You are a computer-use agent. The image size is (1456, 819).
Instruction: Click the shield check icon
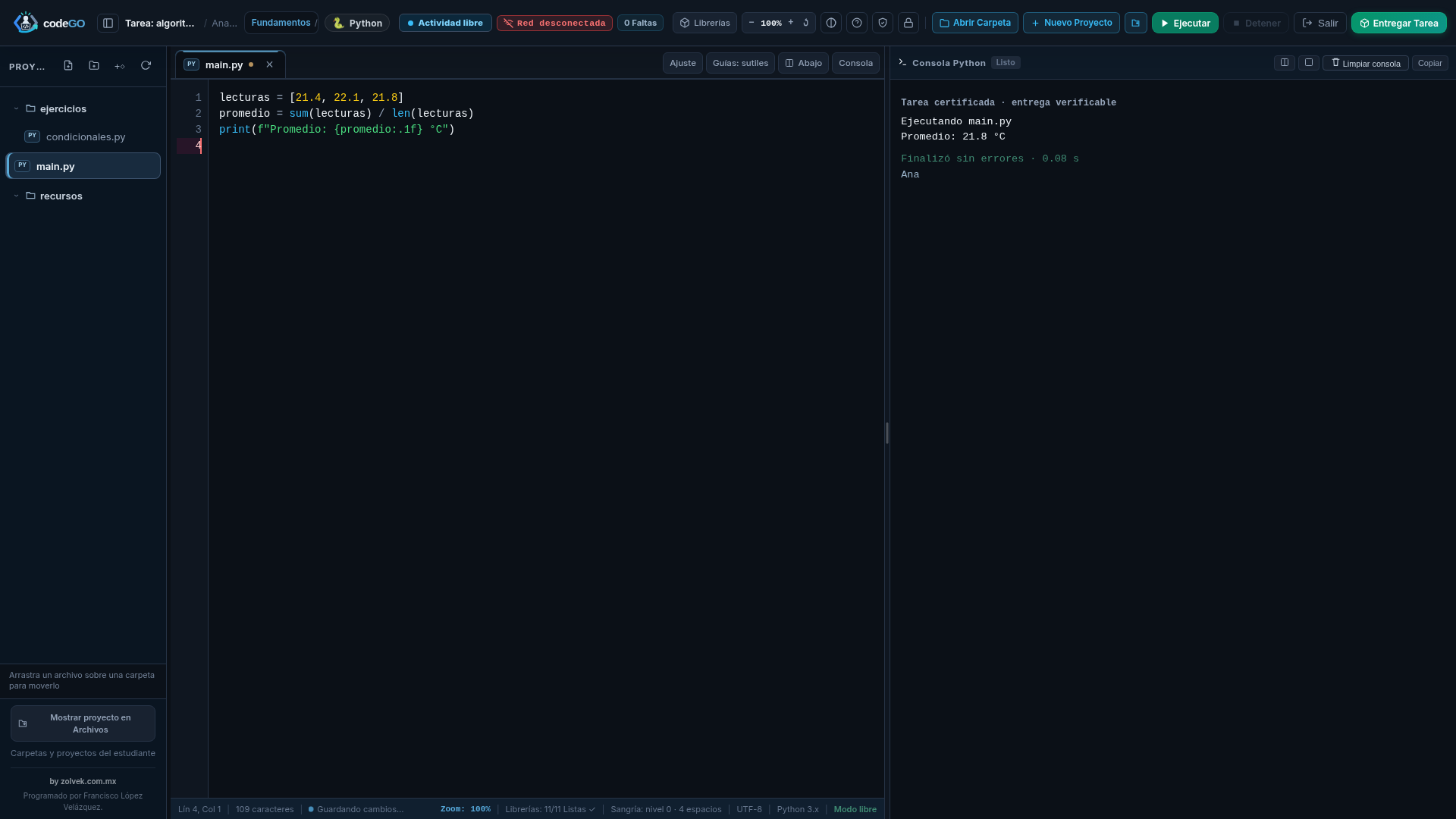click(x=883, y=23)
